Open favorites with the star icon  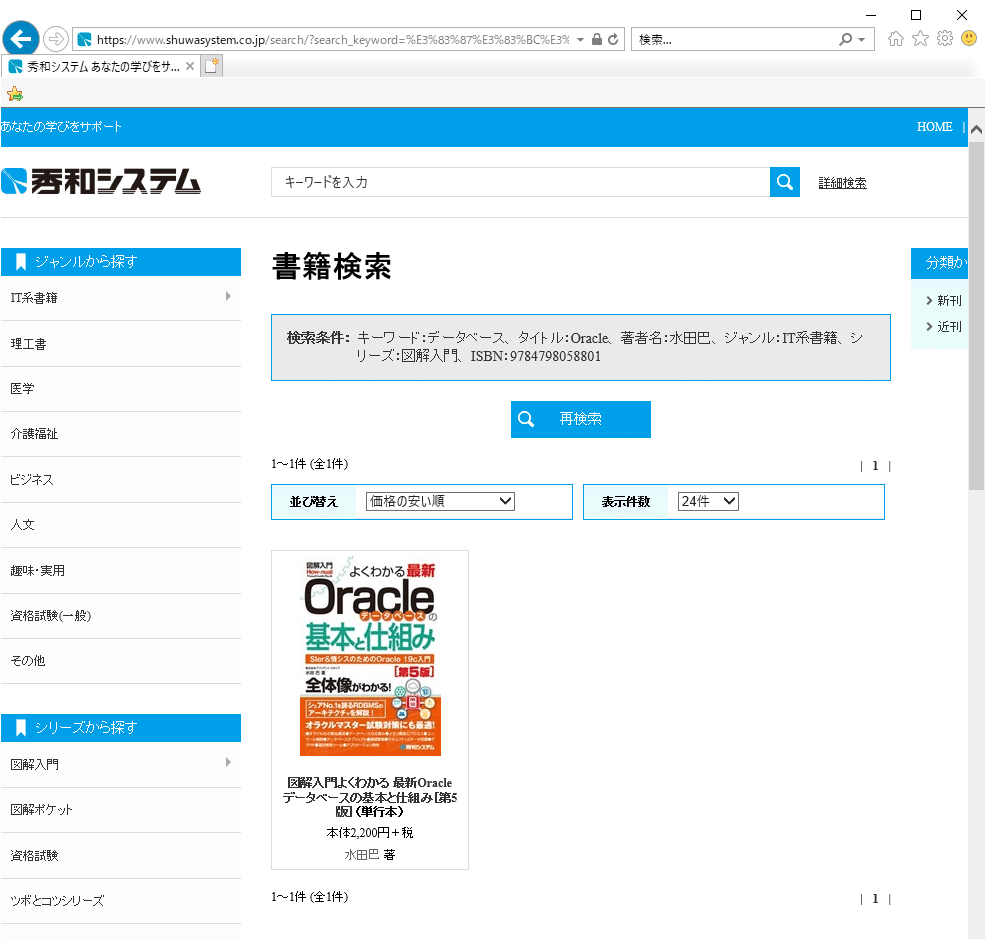tap(919, 38)
